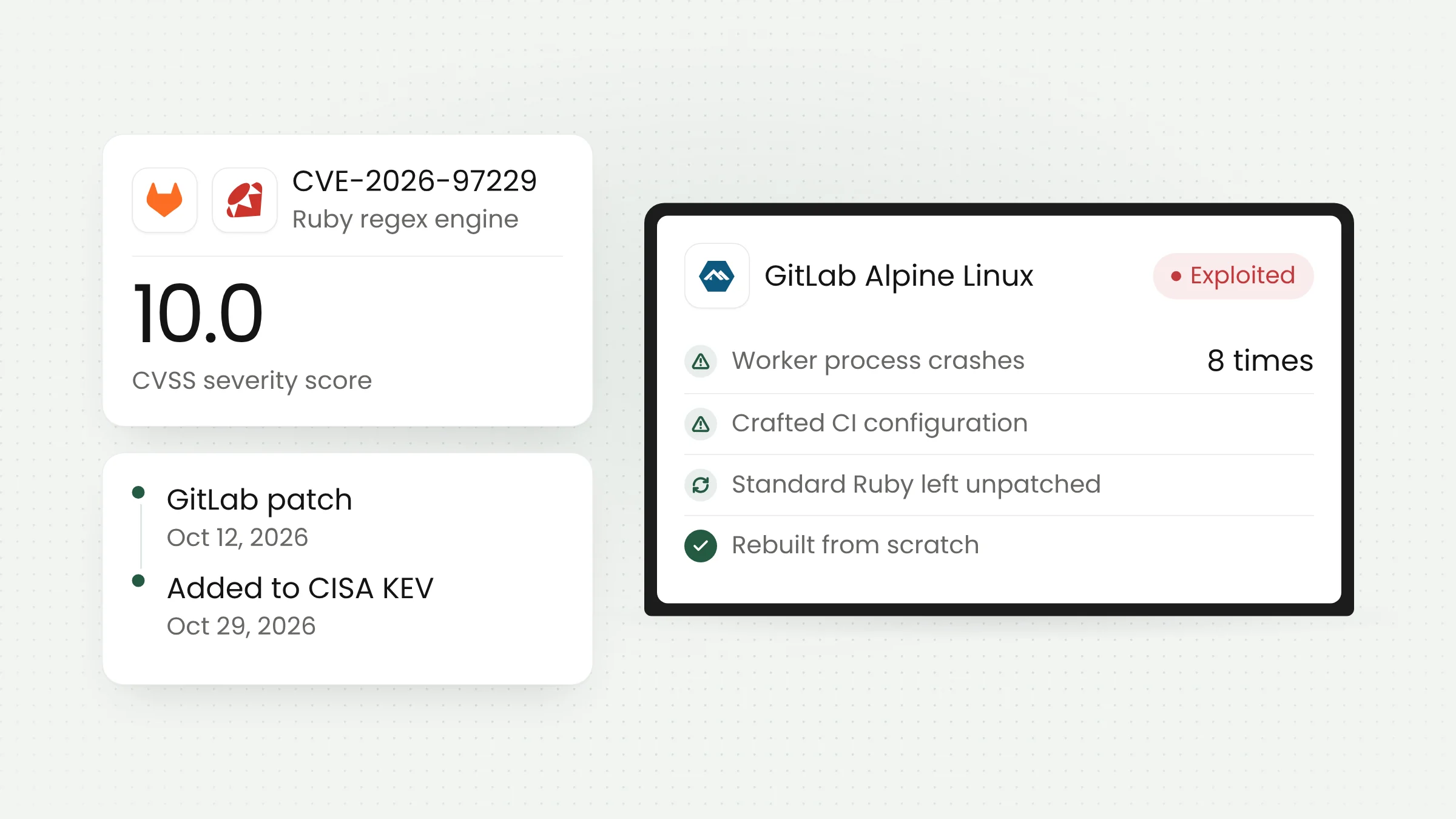Viewport: 1456px width, 819px height.
Task: Click the GitLab fox logo icon
Action: pos(164,200)
